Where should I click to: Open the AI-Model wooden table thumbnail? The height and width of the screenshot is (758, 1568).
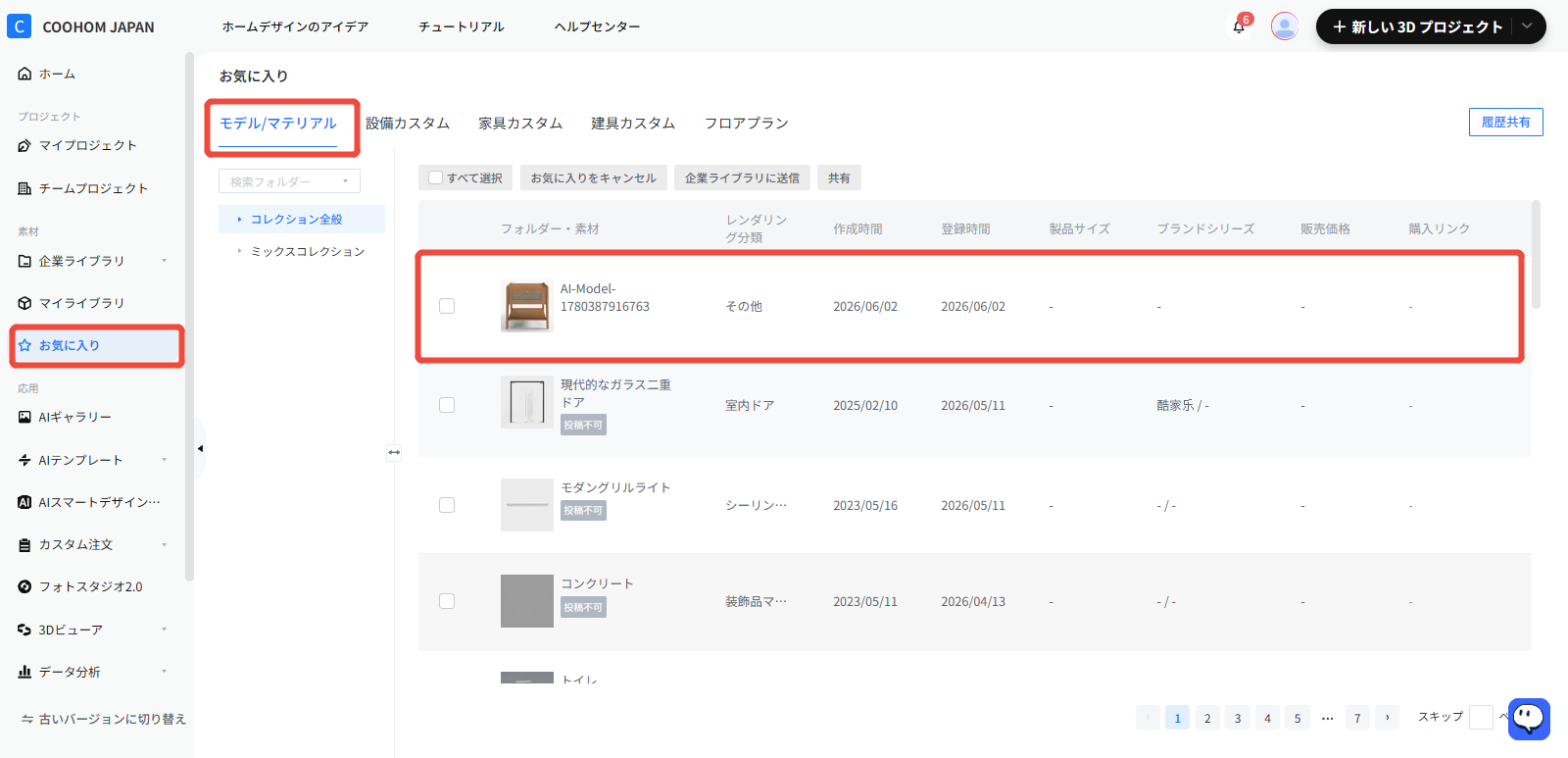point(527,306)
